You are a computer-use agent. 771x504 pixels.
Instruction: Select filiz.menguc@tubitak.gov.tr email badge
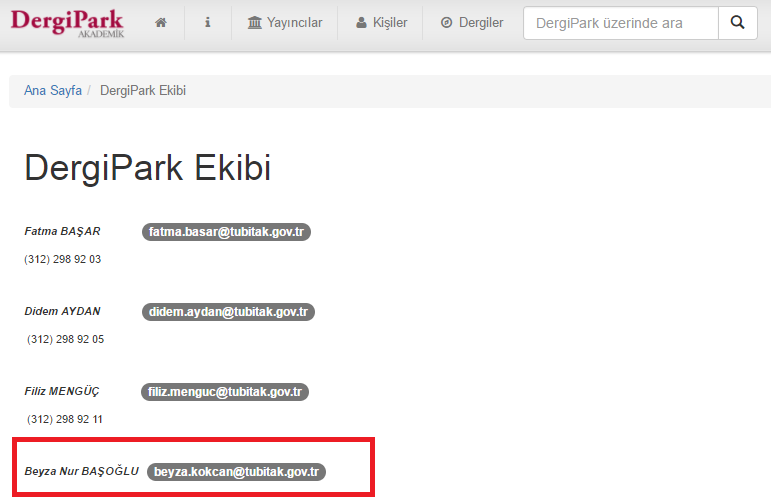225,392
